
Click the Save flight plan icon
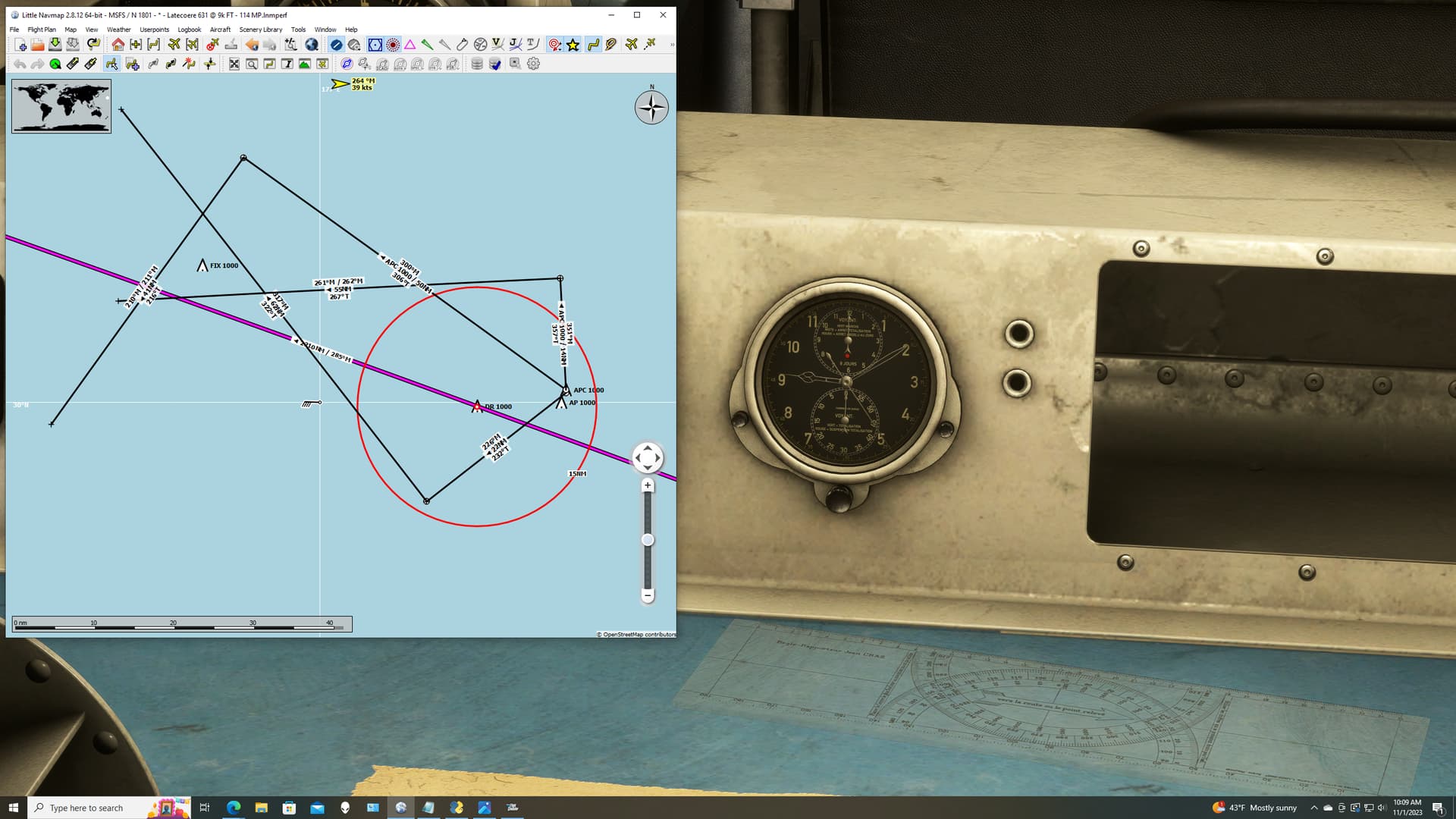55,45
